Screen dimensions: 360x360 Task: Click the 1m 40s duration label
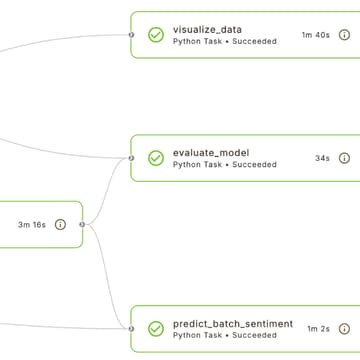pyautogui.click(x=316, y=35)
